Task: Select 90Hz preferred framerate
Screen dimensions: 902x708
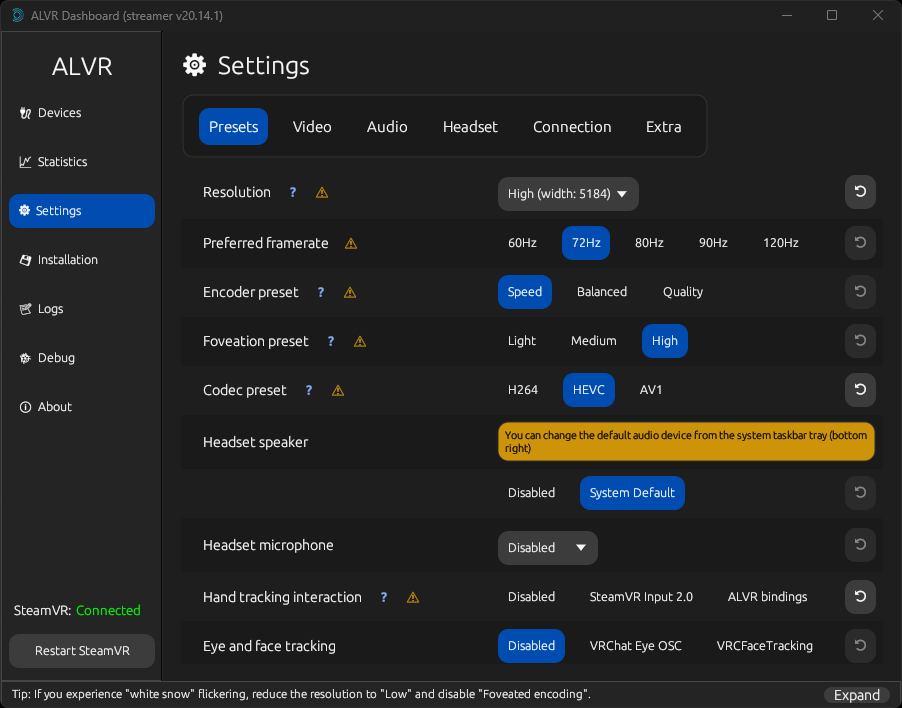Action: [713, 243]
